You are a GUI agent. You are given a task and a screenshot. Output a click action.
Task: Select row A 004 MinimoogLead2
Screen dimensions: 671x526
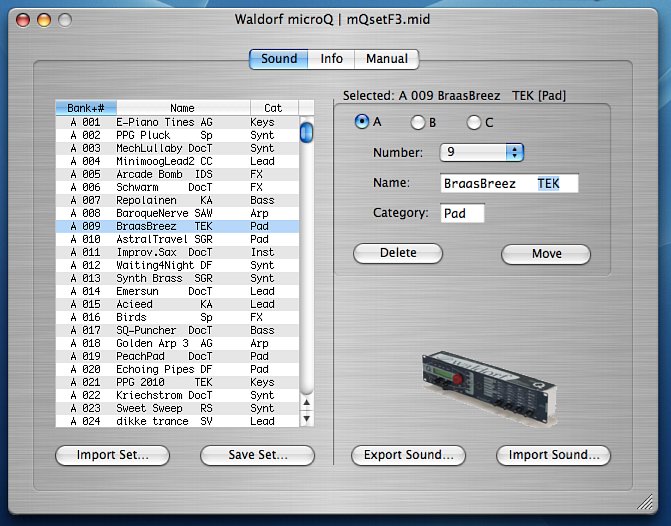tap(177, 161)
